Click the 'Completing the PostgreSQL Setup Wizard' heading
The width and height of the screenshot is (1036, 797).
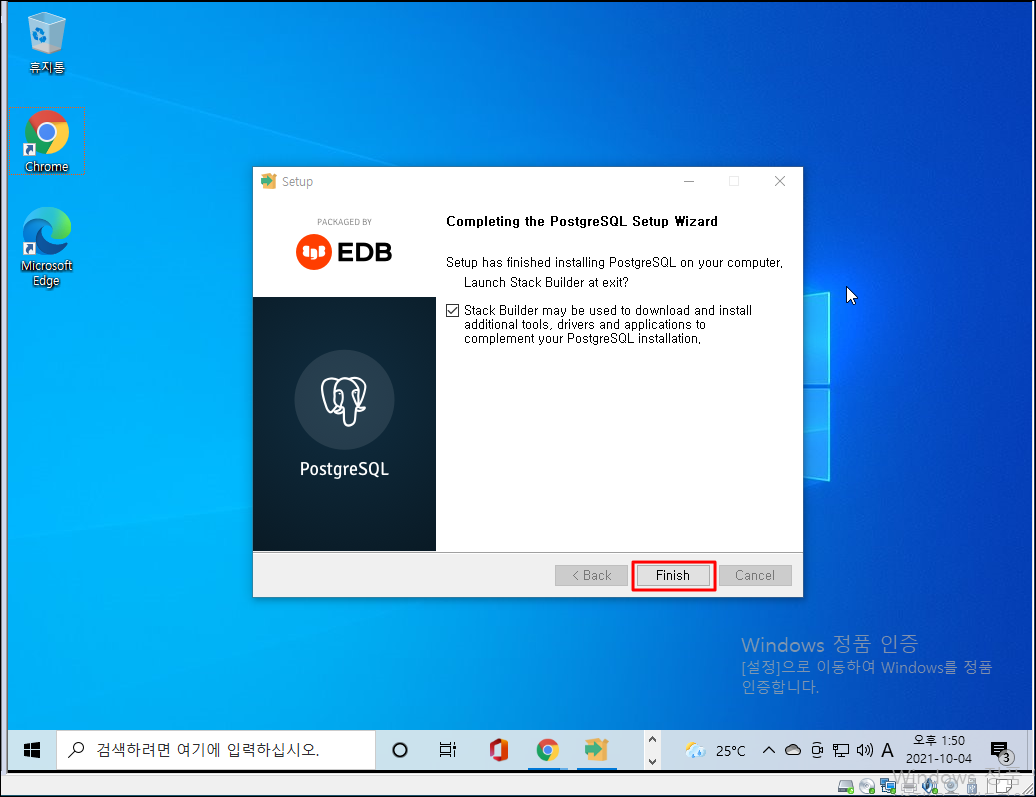[x=581, y=221]
